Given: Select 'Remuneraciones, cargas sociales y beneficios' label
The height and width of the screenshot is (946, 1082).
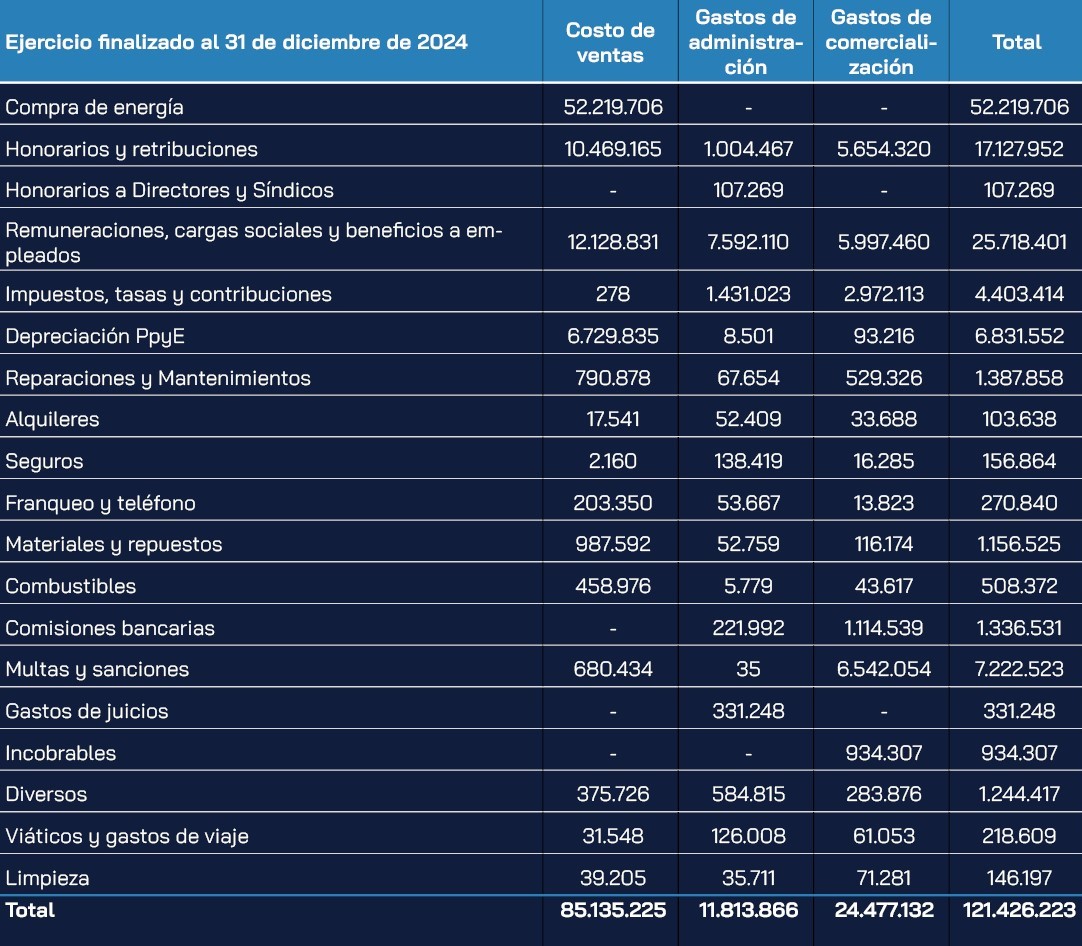Looking at the screenshot, I should 253,243.
